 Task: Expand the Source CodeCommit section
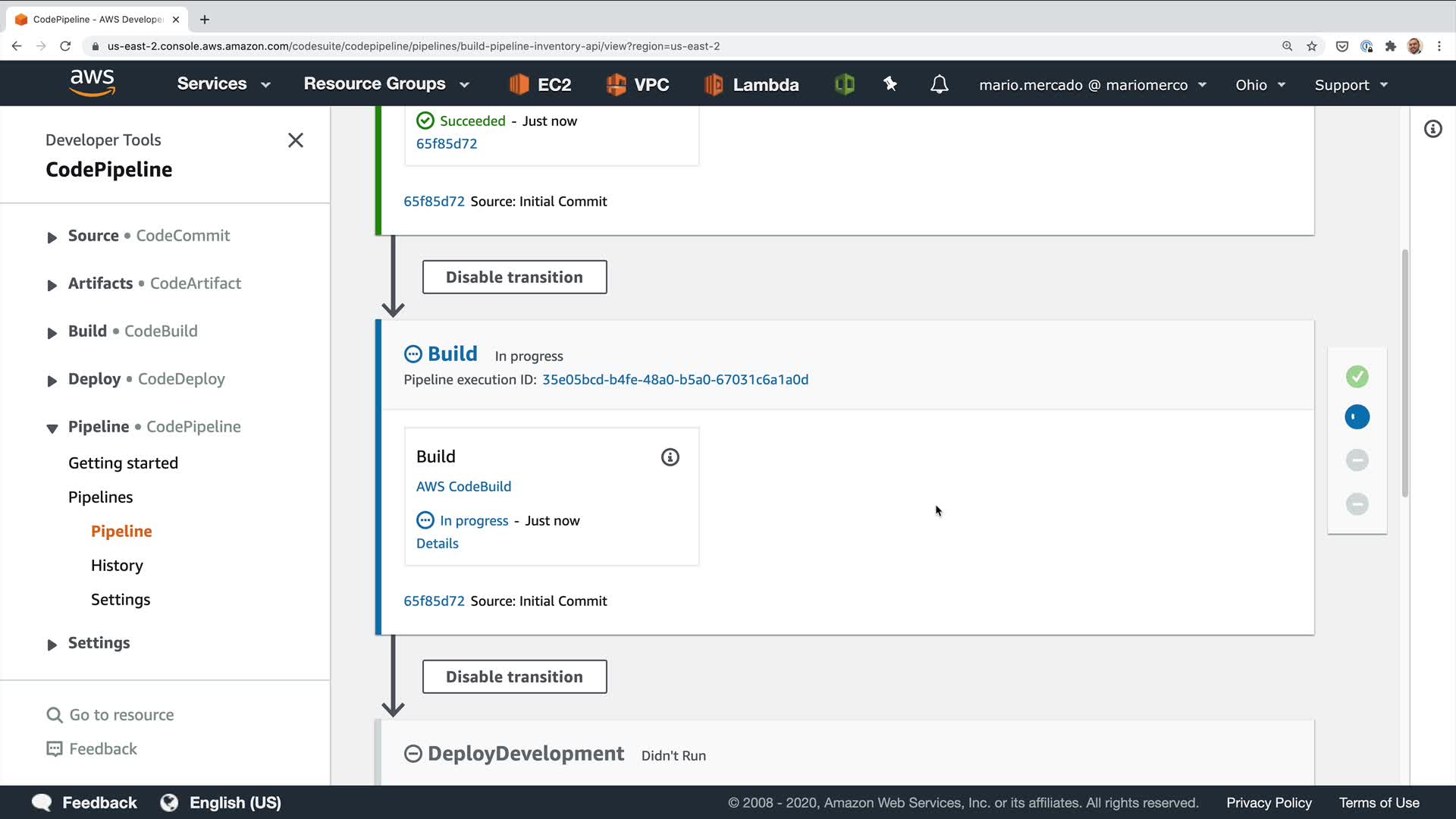coord(52,237)
